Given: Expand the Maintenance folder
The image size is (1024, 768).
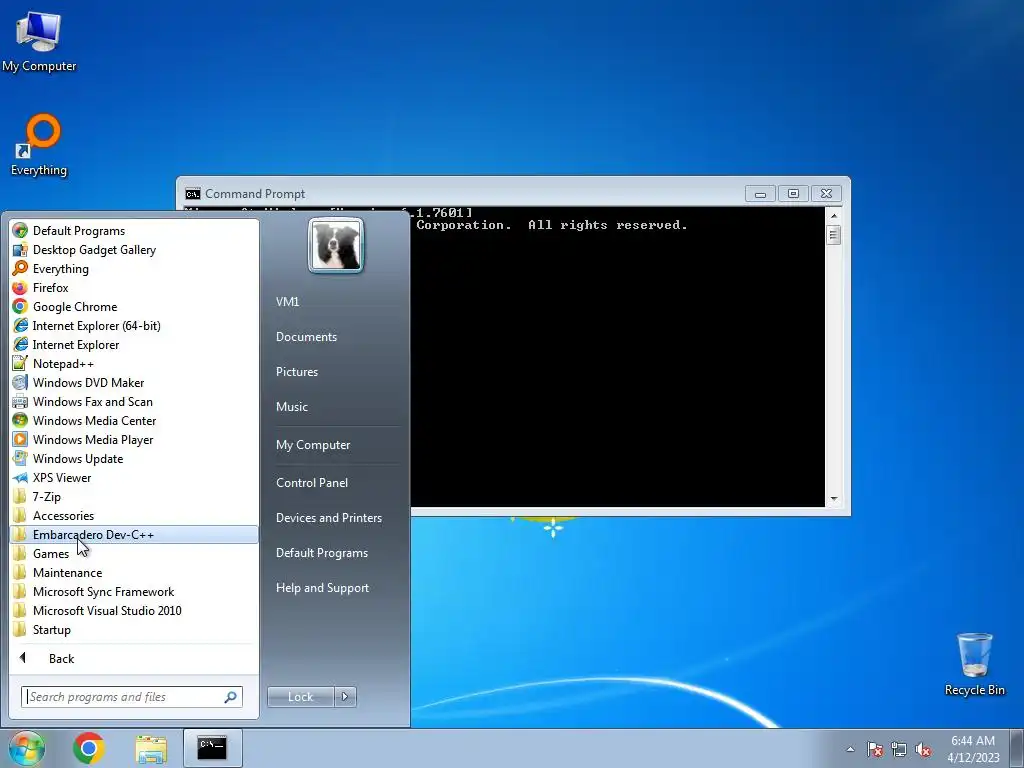Looking at the screenshot, I should pyautogui.click(x=134, y=572).
